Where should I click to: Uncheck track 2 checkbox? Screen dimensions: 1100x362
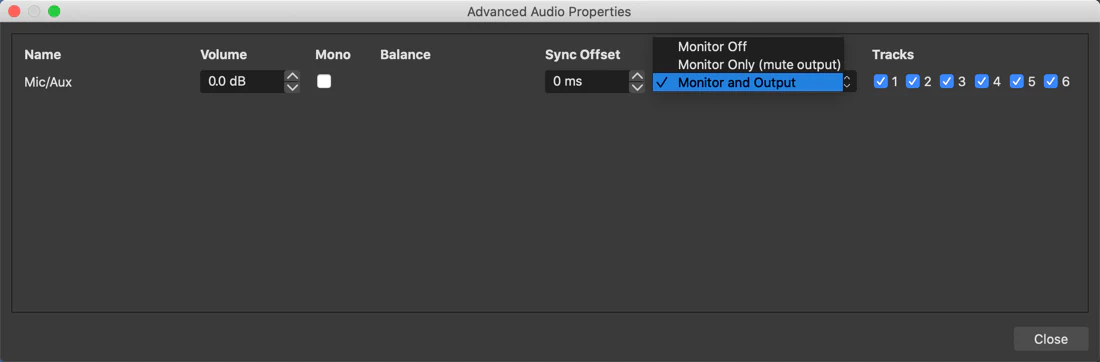tap(913, 81)
